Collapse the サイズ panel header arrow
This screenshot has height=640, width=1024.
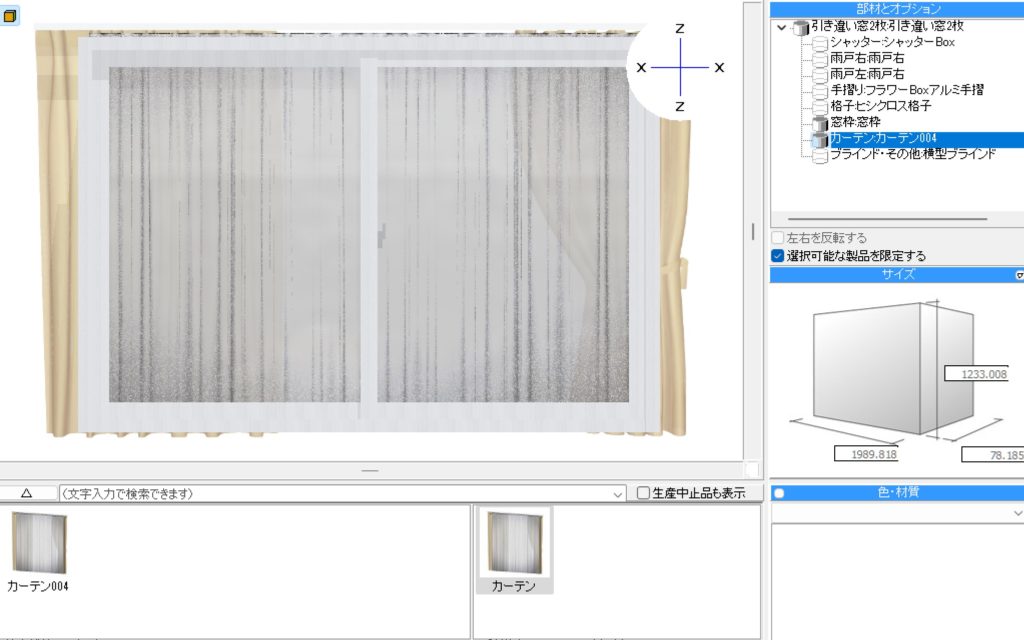point(1018,275)
